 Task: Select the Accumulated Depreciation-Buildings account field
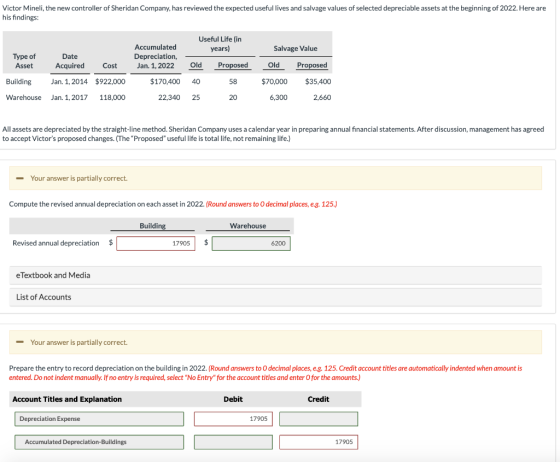[x=99, y=442]
